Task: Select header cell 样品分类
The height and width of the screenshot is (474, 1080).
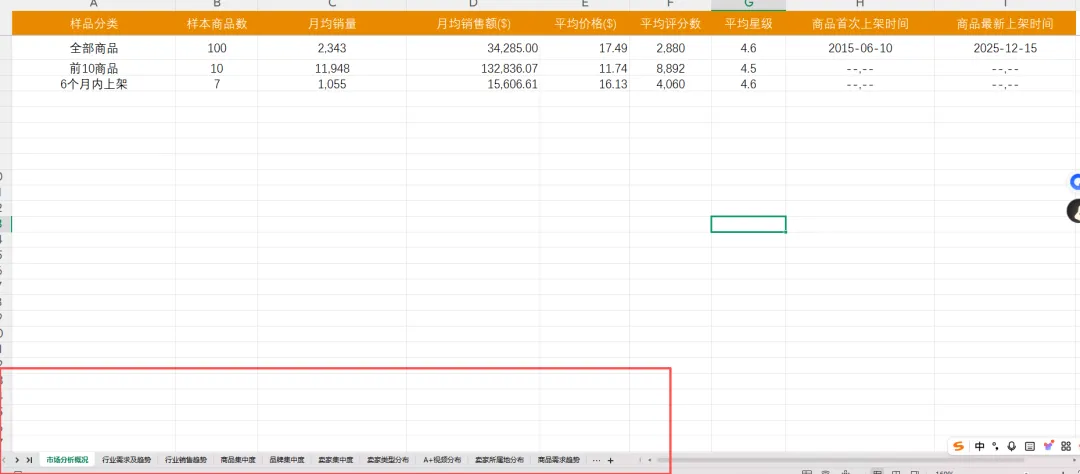Action: coord(94,24)
